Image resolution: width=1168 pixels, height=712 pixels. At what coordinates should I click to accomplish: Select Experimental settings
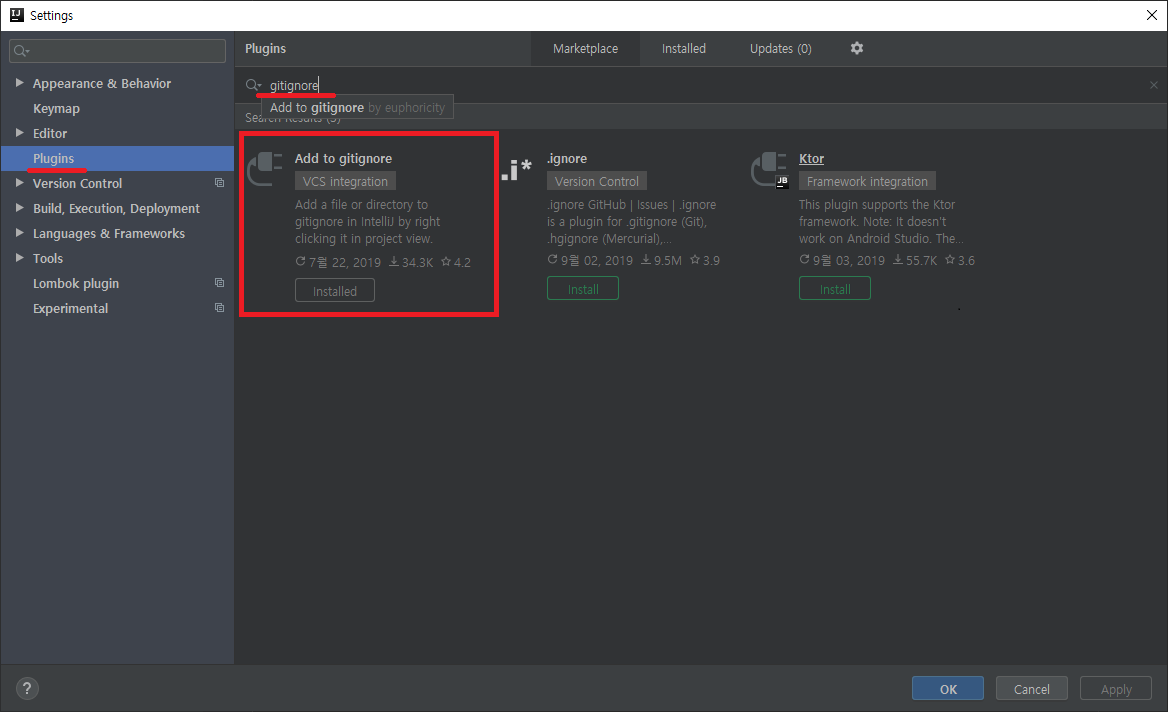pos(70,308)
